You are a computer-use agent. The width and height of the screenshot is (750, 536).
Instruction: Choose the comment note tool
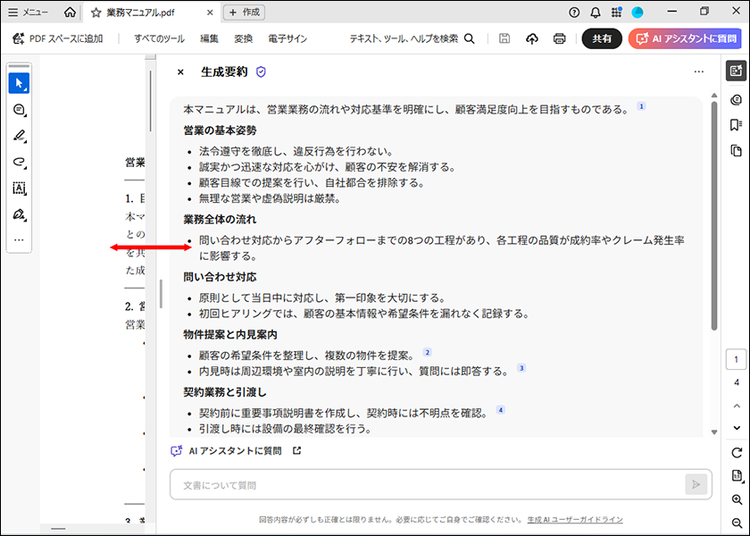click(19, 110)
